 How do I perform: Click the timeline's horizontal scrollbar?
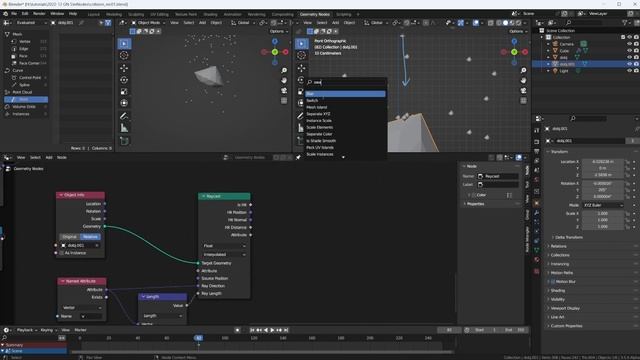(261, 352)
